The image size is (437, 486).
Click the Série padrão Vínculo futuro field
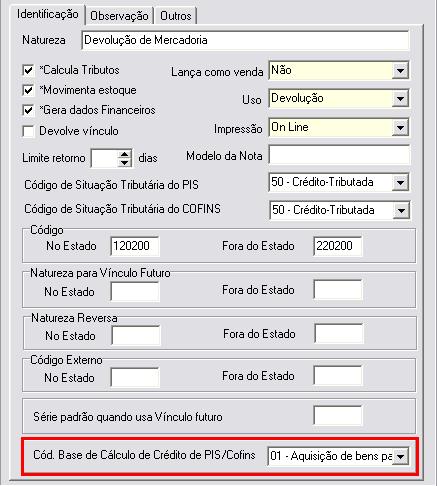(338, 415)
